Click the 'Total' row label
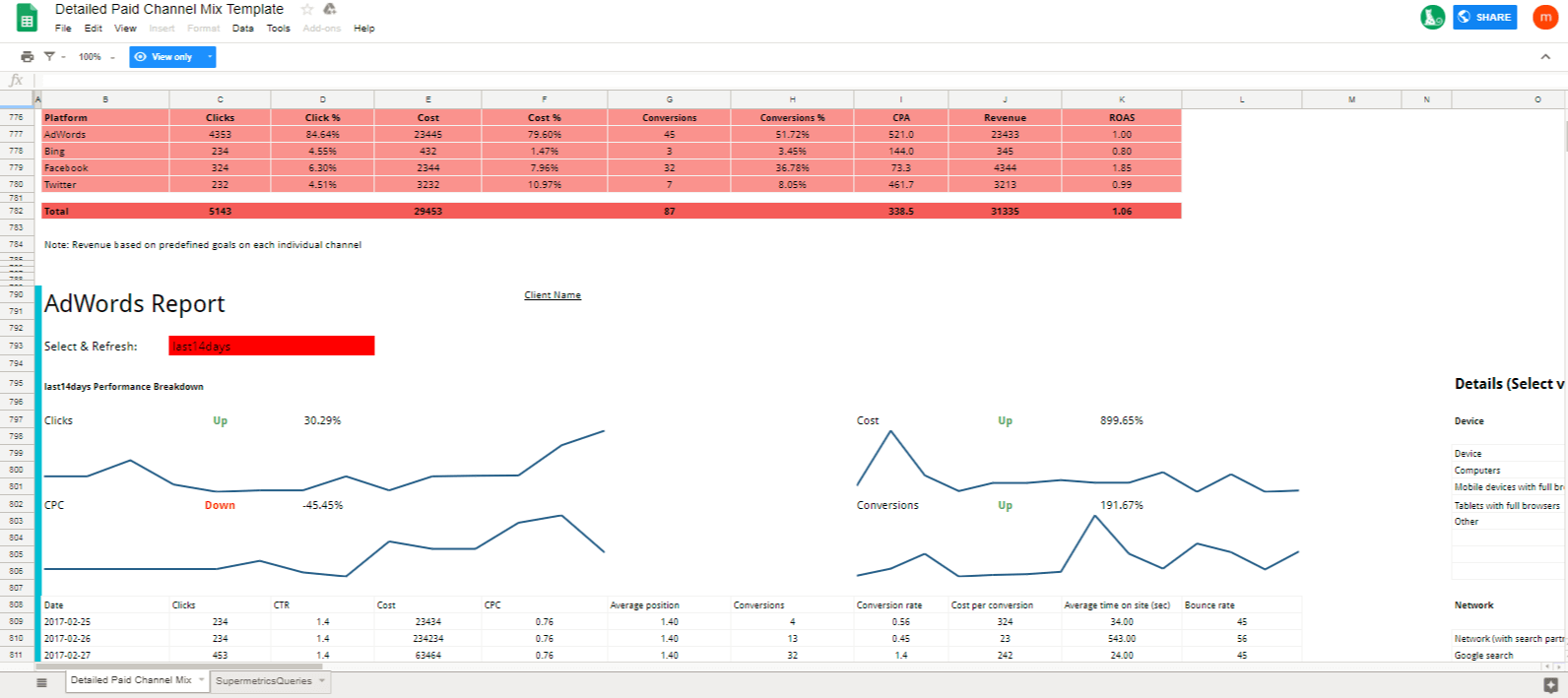Viewport: 1568px width, 698px height. (56, 211)
